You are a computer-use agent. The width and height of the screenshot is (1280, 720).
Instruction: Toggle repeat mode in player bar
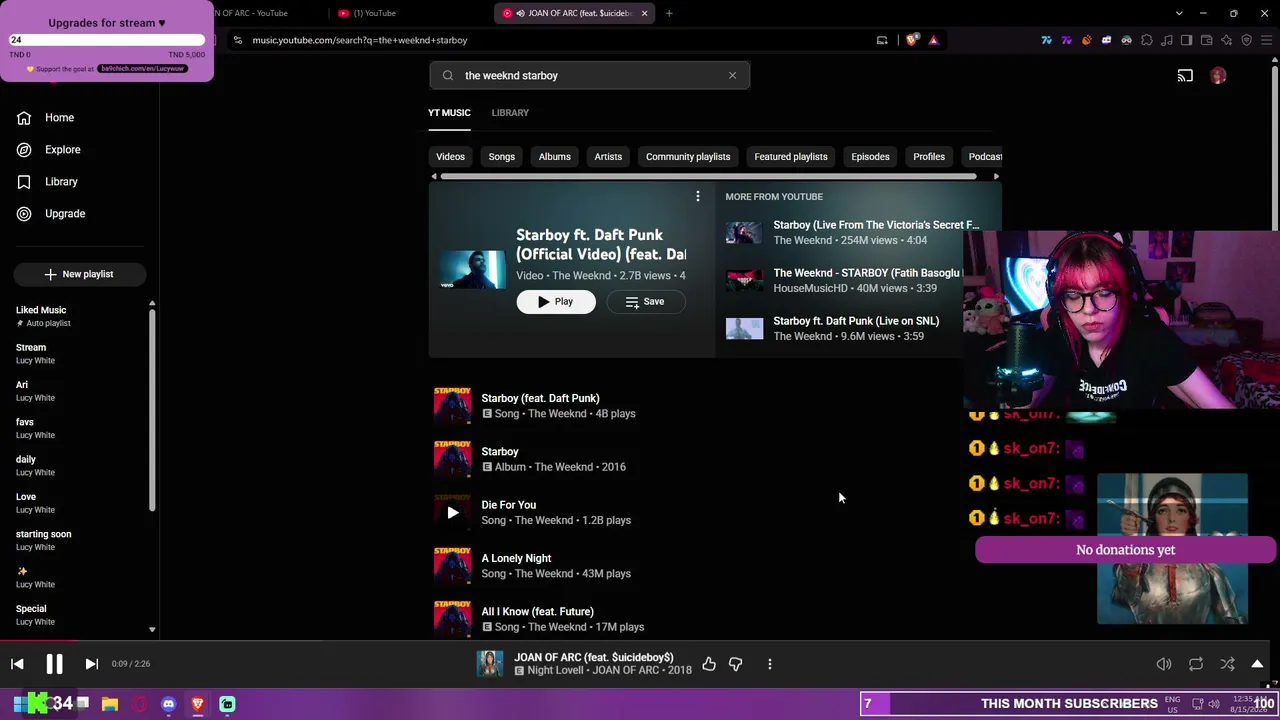pos(1196,664)
